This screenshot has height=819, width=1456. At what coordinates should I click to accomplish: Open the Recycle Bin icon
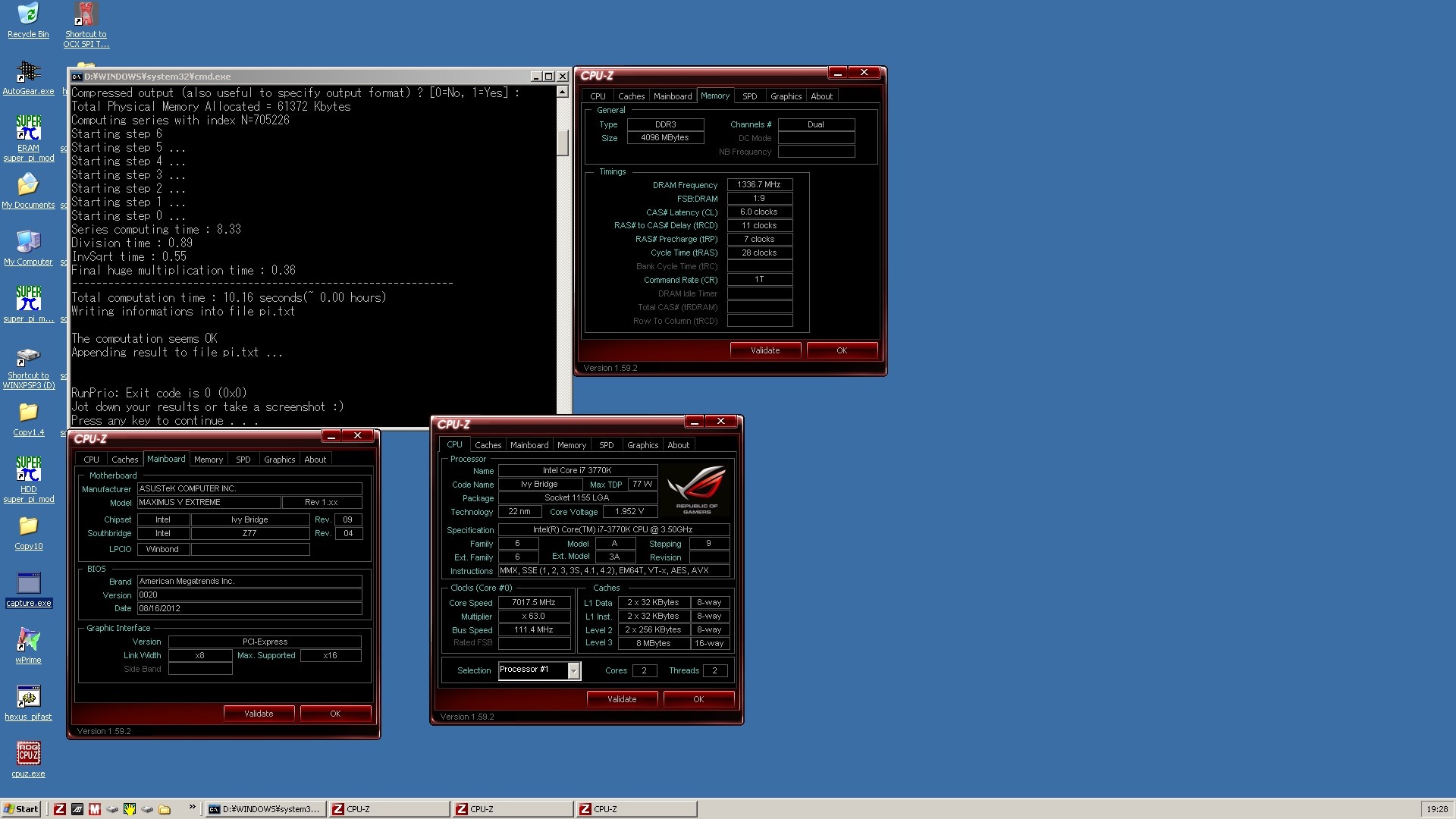coord(28,15)
